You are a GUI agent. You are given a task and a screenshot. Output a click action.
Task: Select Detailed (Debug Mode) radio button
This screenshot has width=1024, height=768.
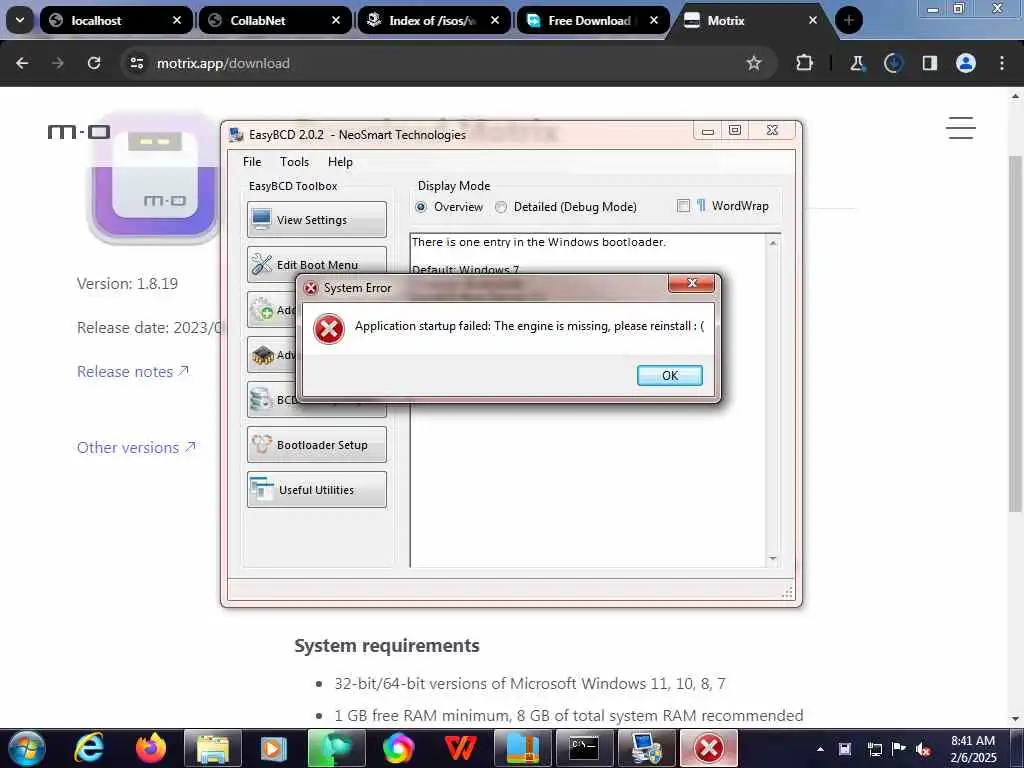(x=501, y=207)
